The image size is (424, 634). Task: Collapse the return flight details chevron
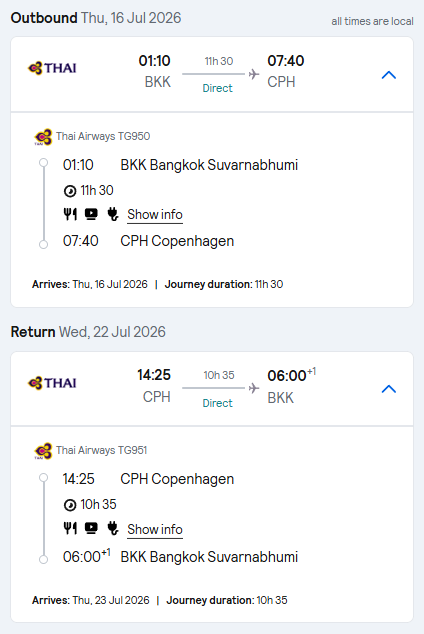pos(388,389)
